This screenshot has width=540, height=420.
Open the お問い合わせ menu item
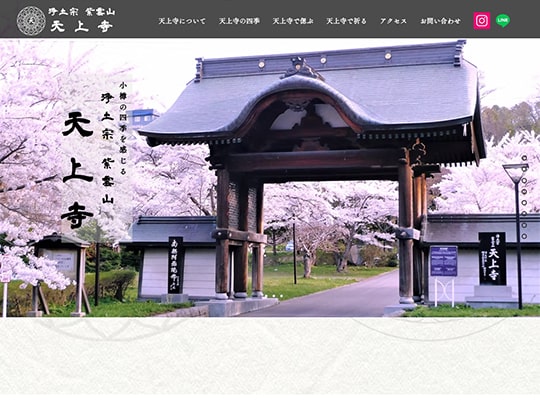440,21
